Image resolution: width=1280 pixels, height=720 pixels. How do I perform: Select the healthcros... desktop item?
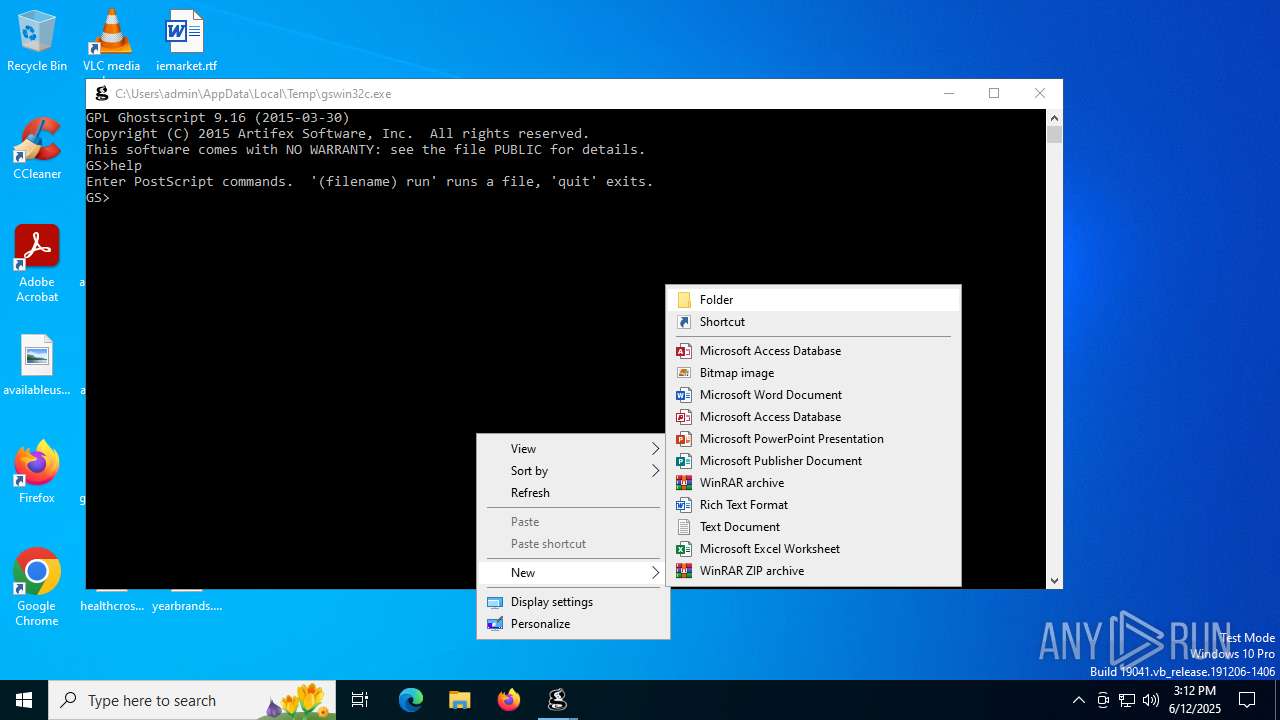click(x=112, y=605)
